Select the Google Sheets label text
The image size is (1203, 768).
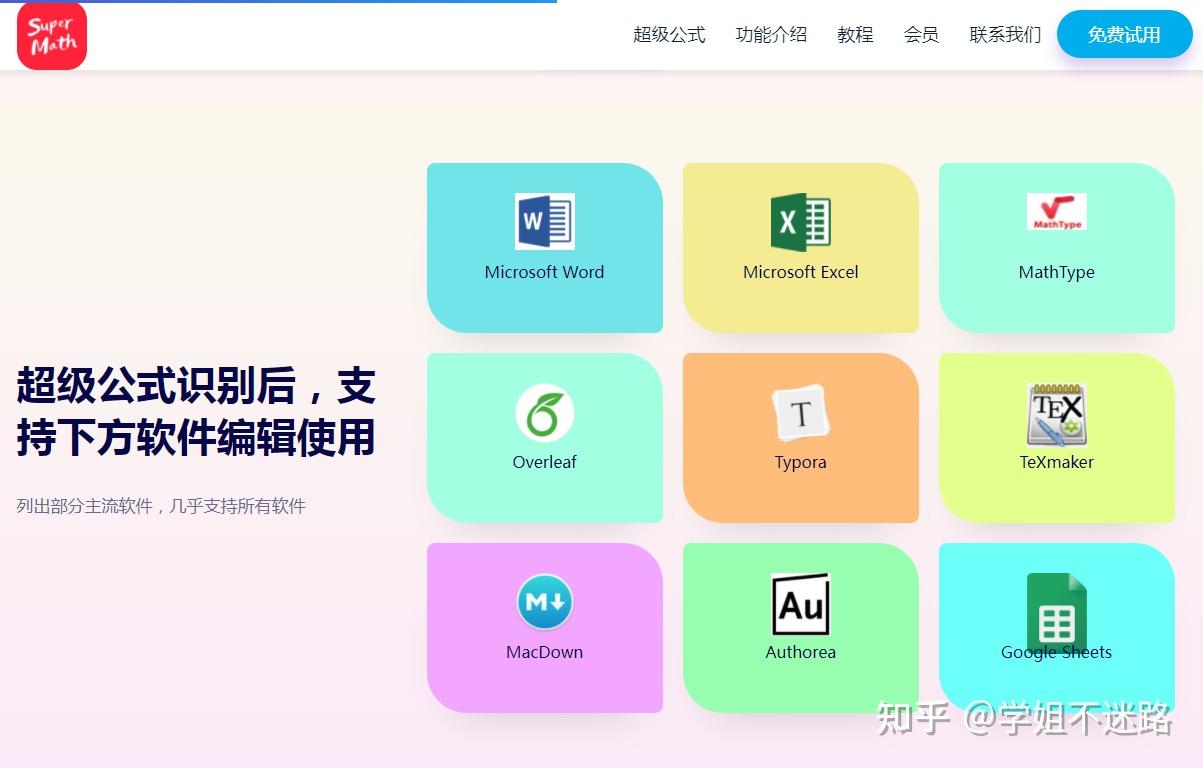click(x=1056, y=652)
